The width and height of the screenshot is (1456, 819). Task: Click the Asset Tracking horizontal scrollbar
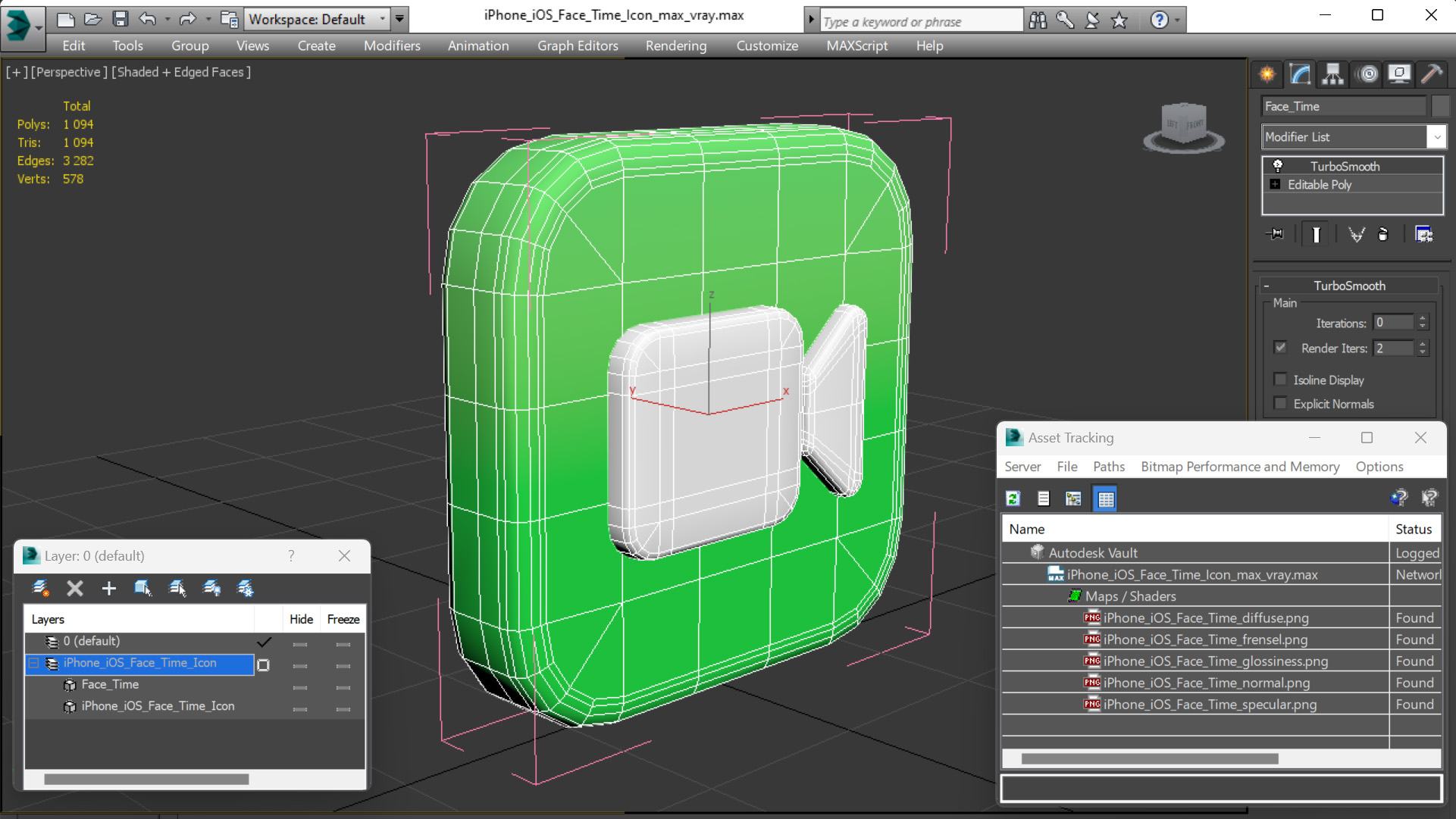coord(1149,759)
